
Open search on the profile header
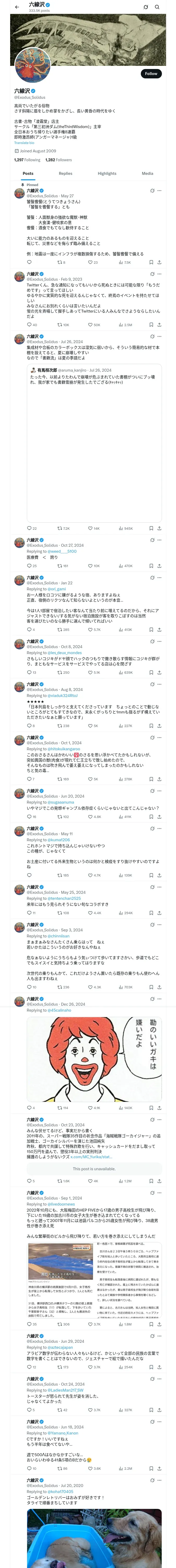[157, 7]
